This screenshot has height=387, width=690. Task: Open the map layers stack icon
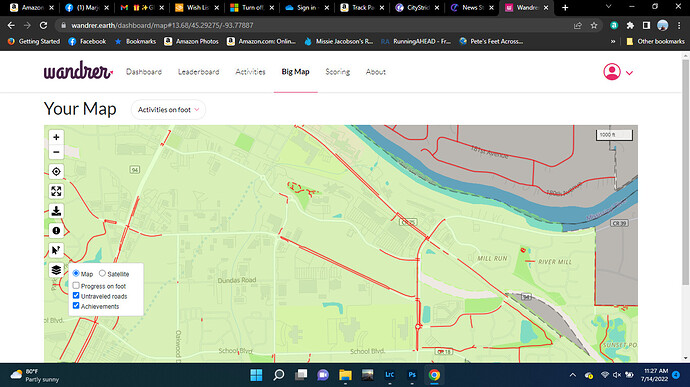pyautogui.click(x=56, y=270)
